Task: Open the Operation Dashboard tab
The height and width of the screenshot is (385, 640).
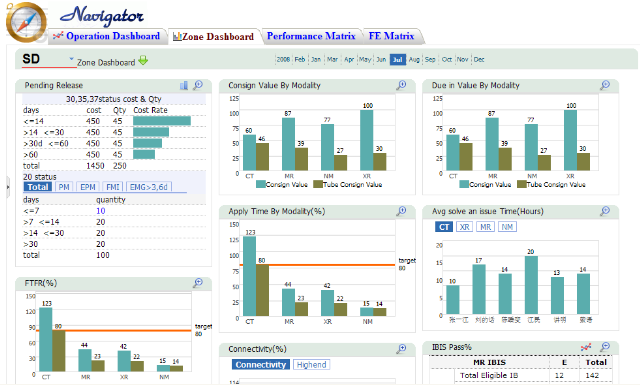Action: coord(107,36)
